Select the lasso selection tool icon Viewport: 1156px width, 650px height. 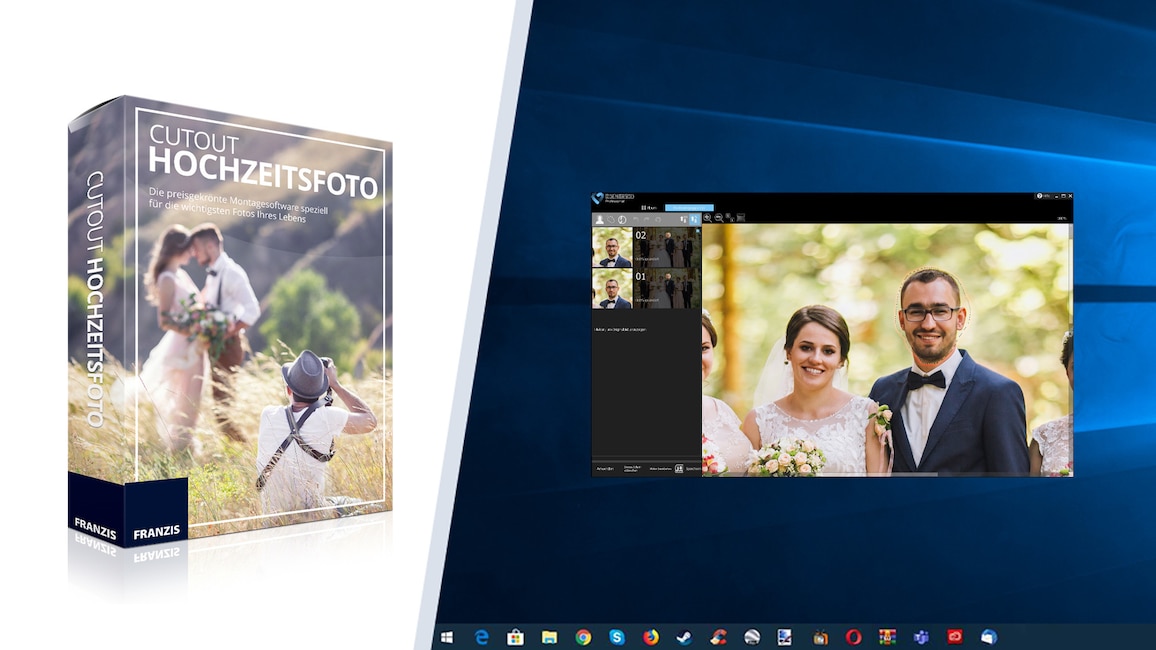coord(610,220)
